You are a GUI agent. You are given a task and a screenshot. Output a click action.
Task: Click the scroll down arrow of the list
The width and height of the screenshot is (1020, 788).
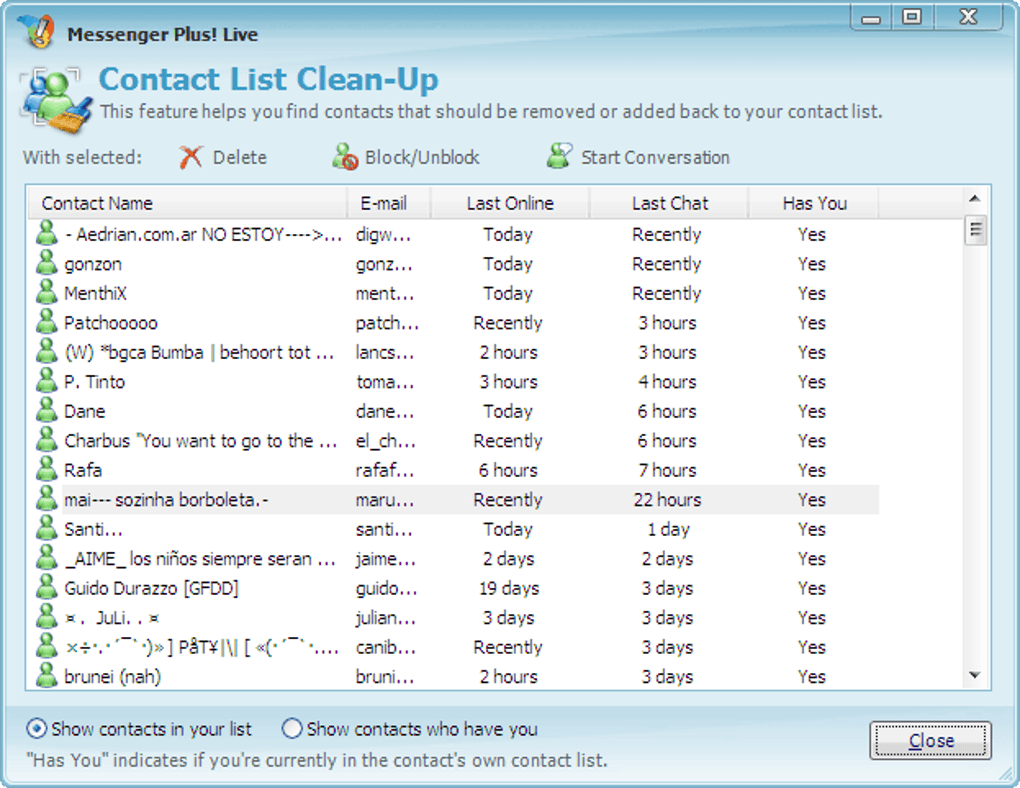(974, 675)
